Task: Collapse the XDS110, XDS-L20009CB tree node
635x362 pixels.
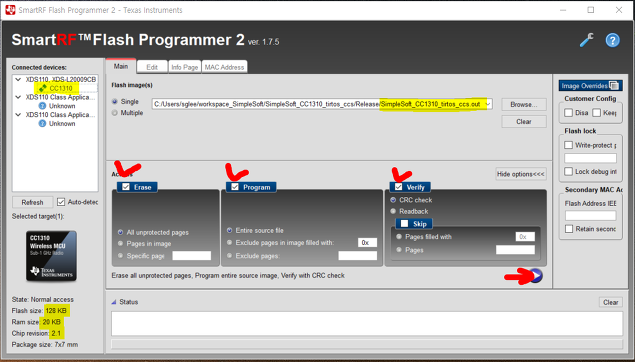Action: (18, 79)
